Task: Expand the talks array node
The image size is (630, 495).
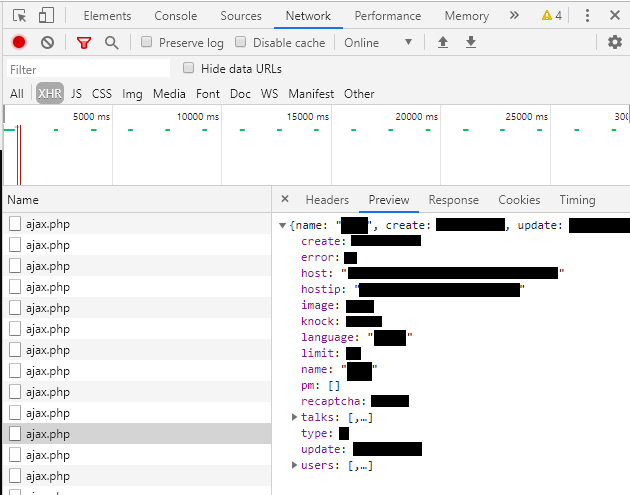Action: click(294, 416)
